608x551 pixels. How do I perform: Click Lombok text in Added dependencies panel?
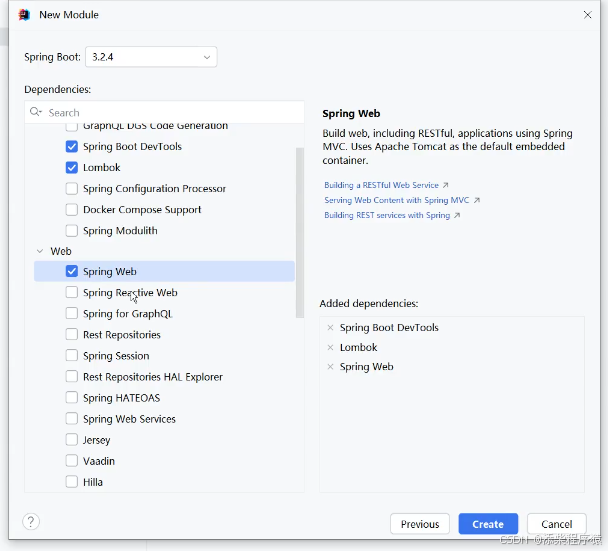pyautogui.click(x=358, y=347)
